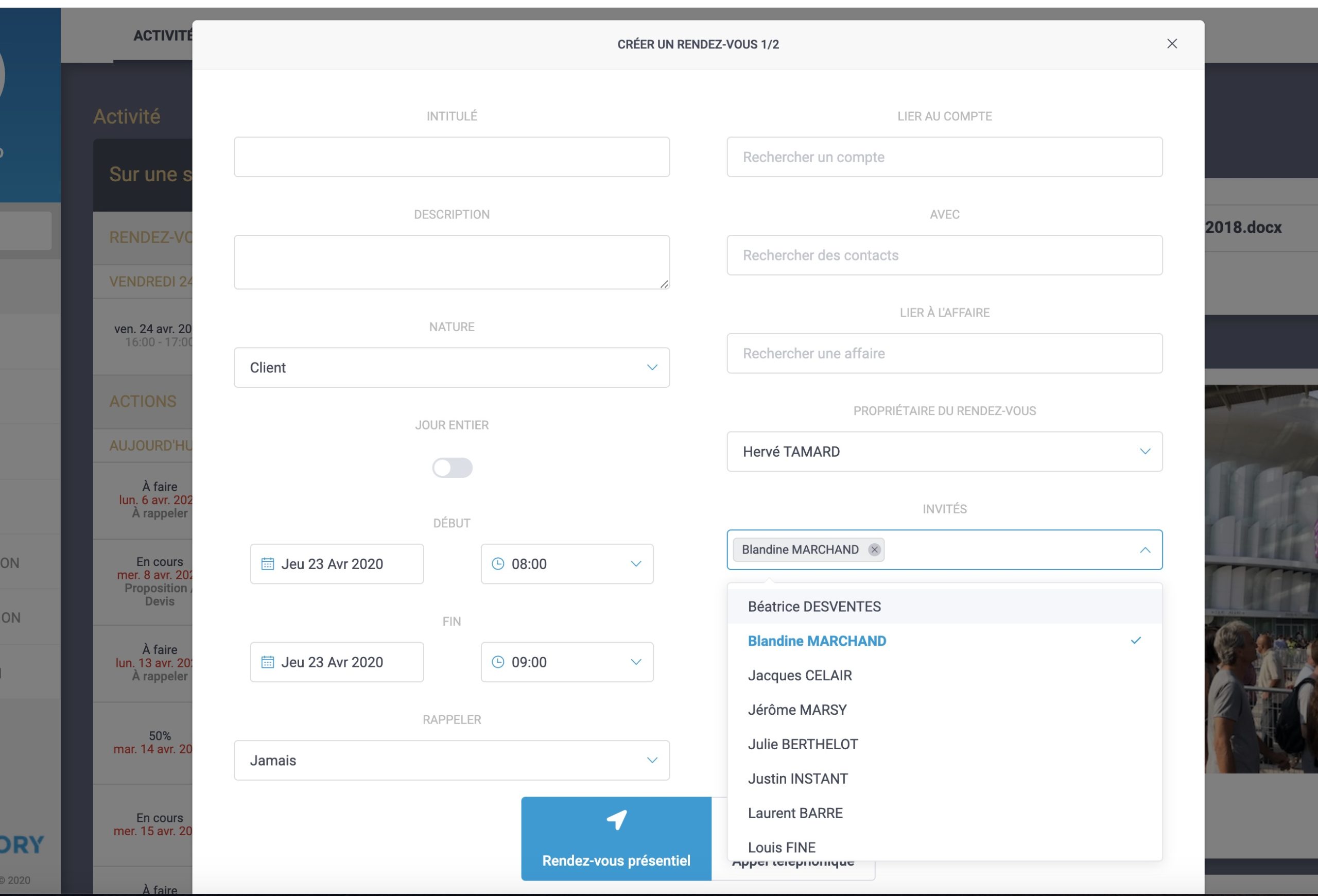
Task: Open the Rappeler dropdown set to Jamais
Action: coord(452,760)
